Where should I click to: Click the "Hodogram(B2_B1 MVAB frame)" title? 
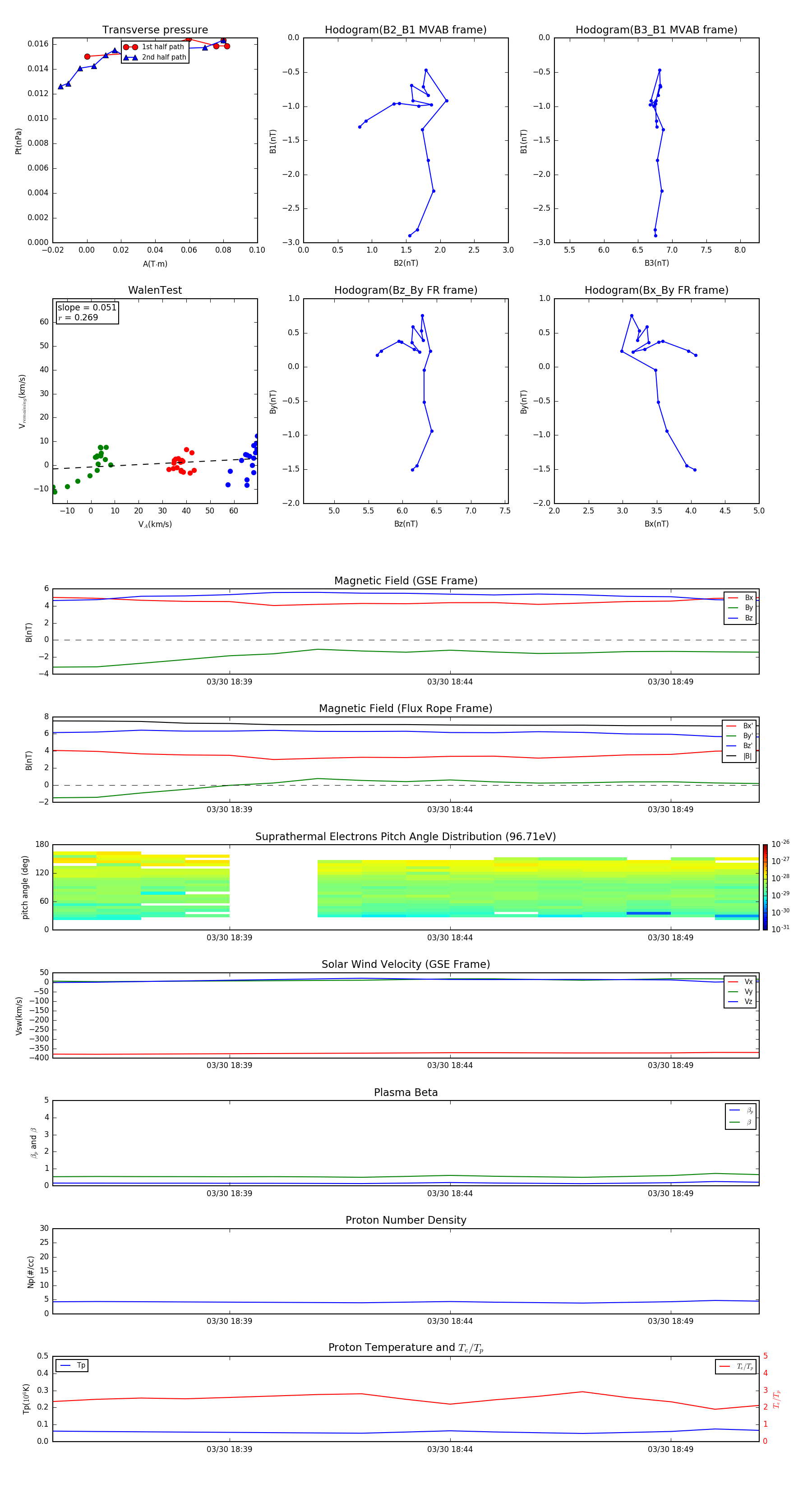point(406,29)
